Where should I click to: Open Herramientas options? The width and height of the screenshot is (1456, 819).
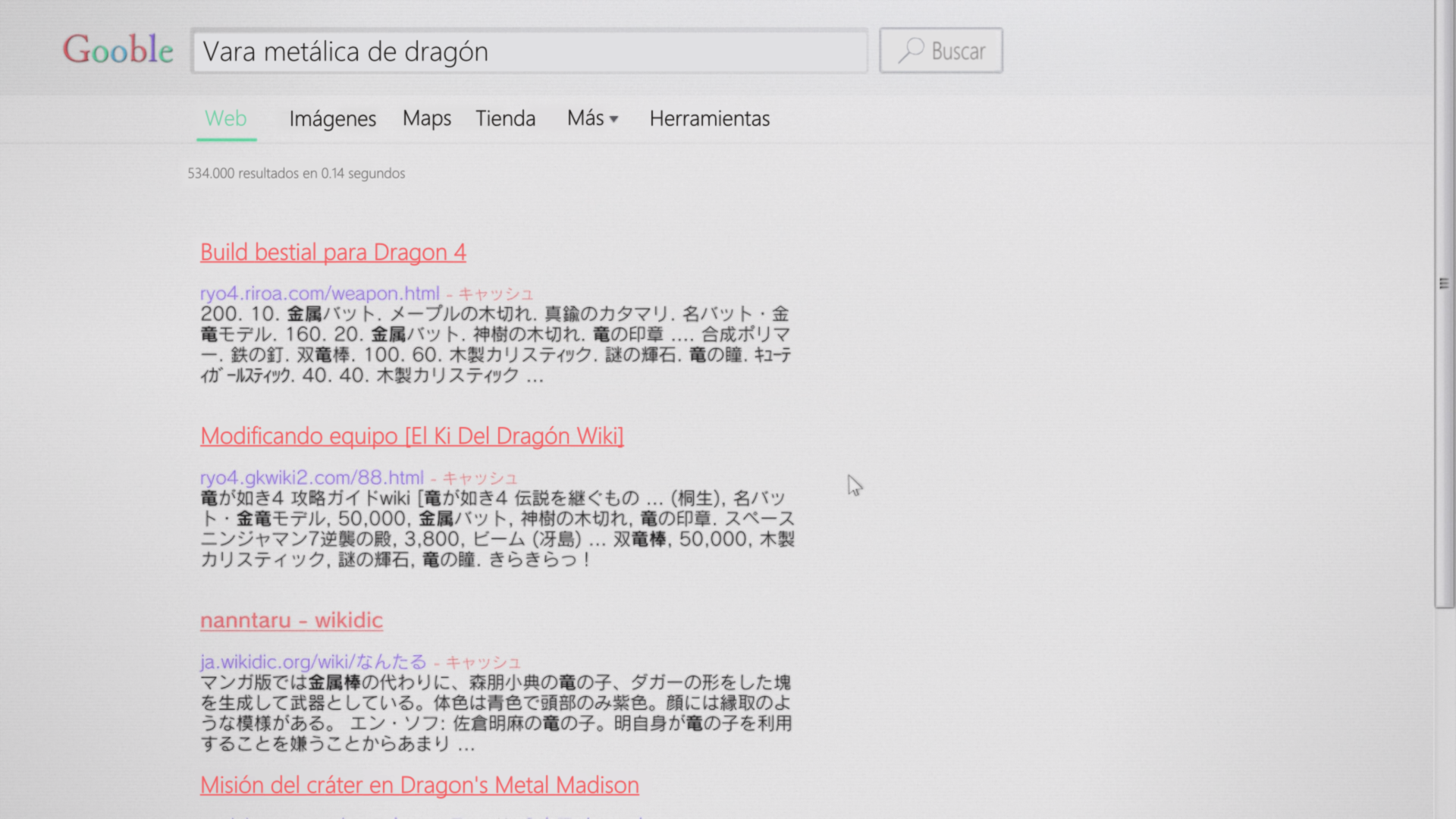point(709,119)
